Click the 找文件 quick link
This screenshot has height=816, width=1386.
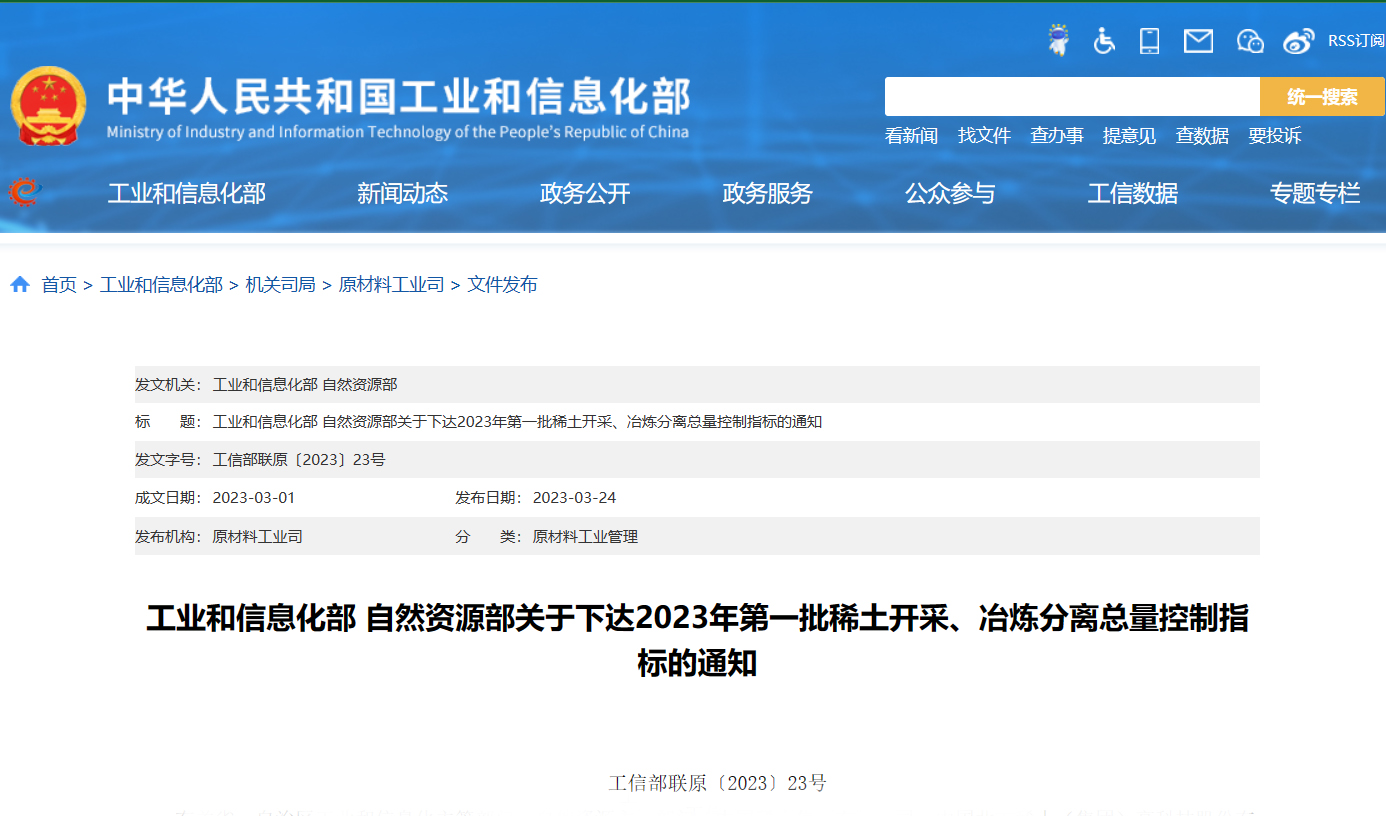984,136
